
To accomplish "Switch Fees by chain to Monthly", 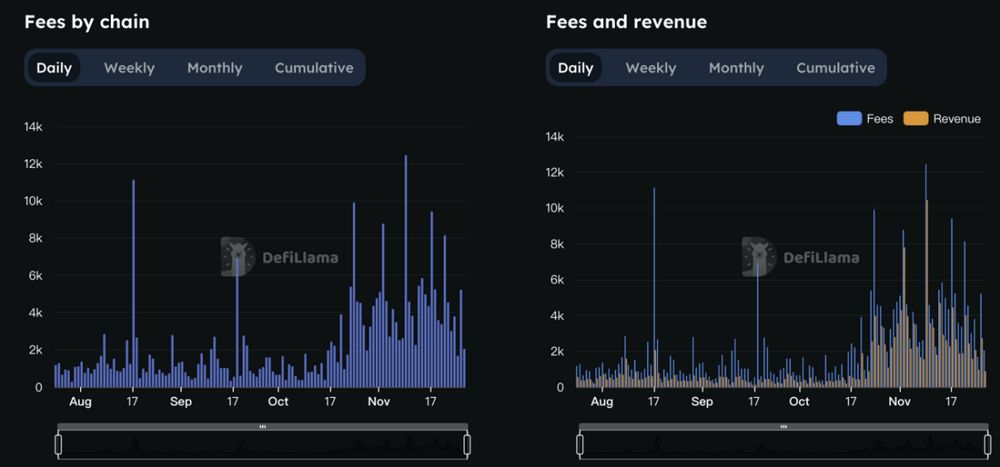I will click(x=215, y=68).
